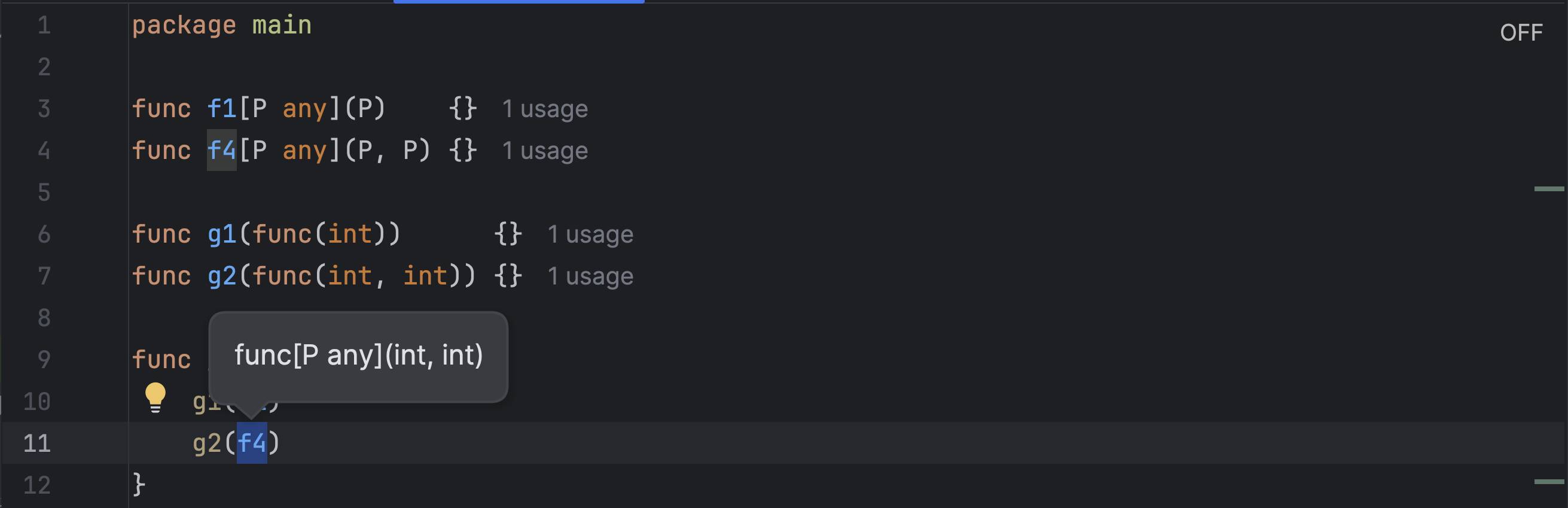Click the yellow lightbulb quick-fix icon
Image resolution: width=1568 pixels, height=508 pixels.
tap(155, 398)
